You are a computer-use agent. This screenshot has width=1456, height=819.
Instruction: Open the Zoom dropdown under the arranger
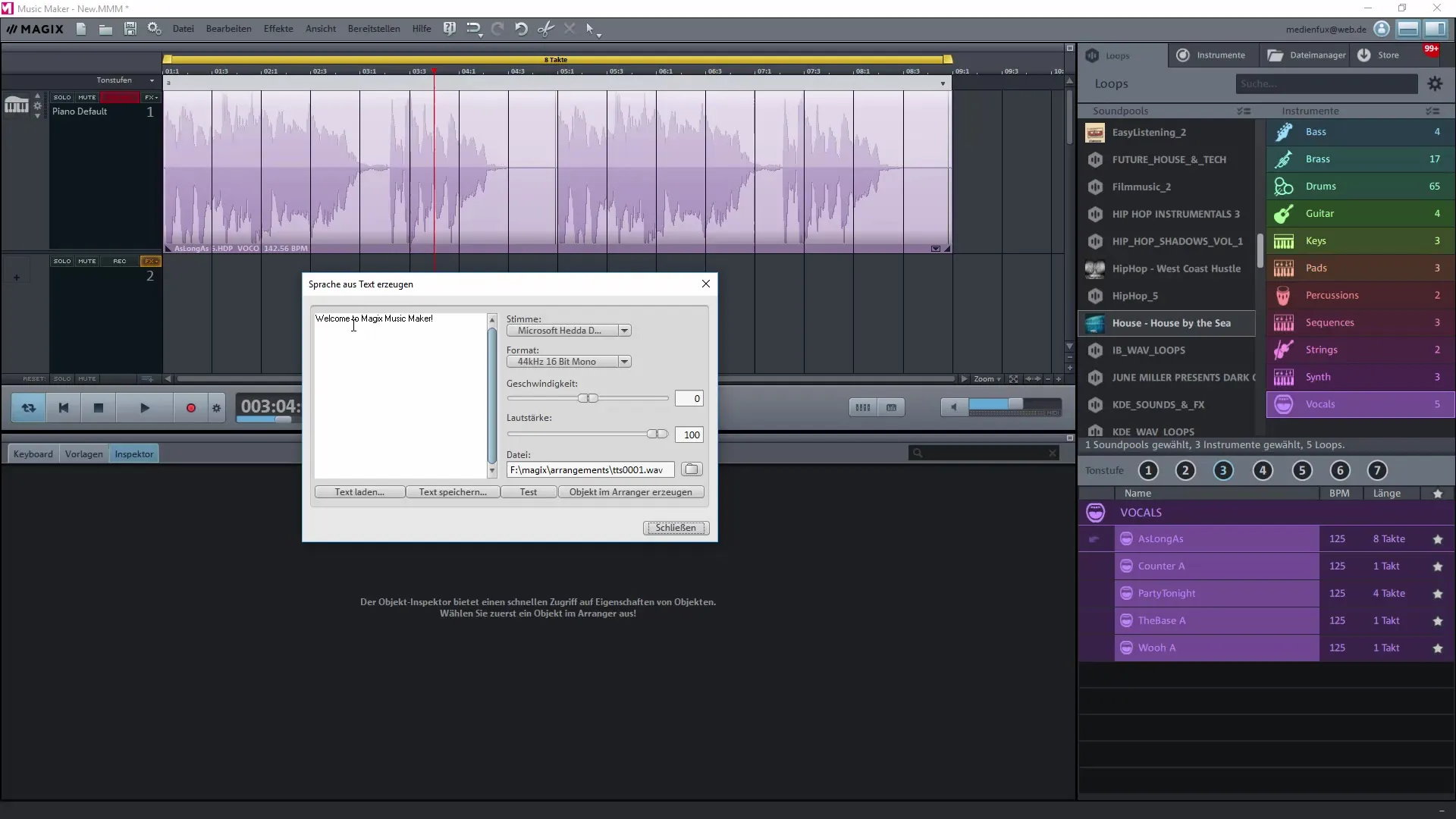(987, 378)
